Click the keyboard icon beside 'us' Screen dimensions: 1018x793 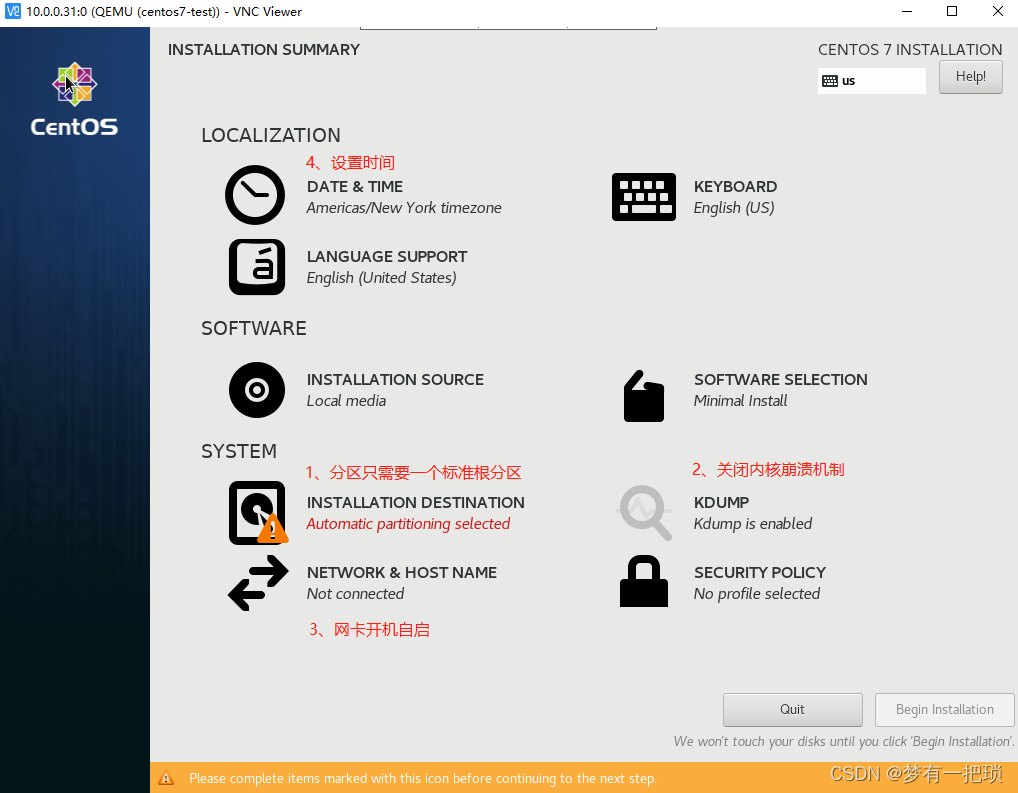pyautogui.click(x=830, y=81)
